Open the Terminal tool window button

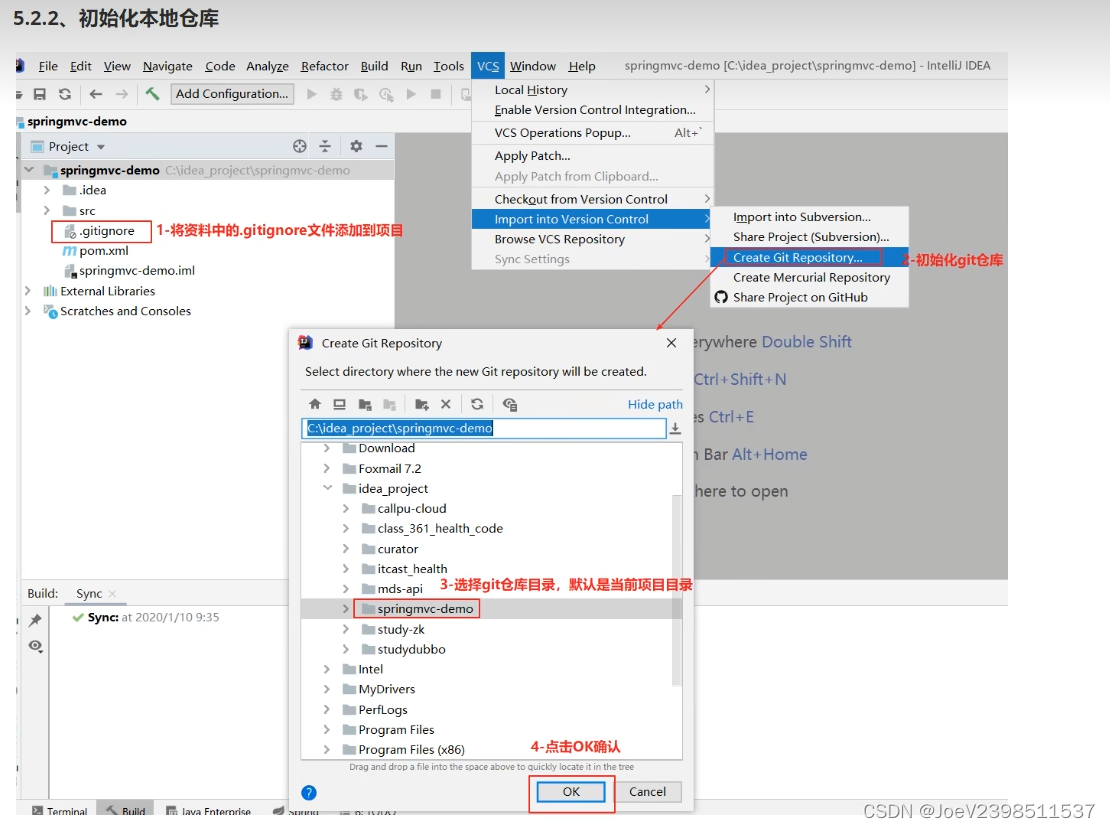click(60, 811)
